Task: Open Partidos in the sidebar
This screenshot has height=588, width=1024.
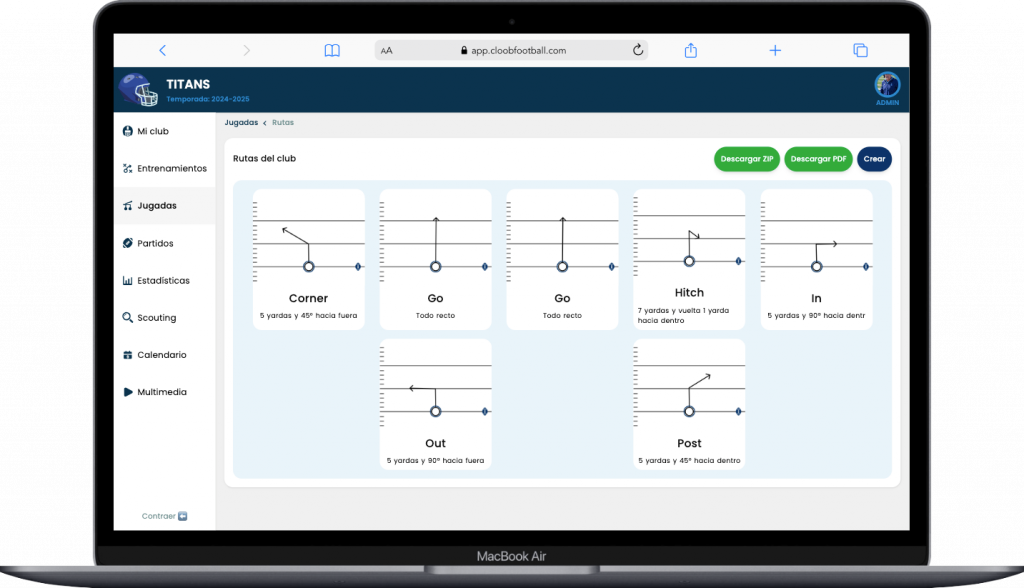Action: point(154,243)
